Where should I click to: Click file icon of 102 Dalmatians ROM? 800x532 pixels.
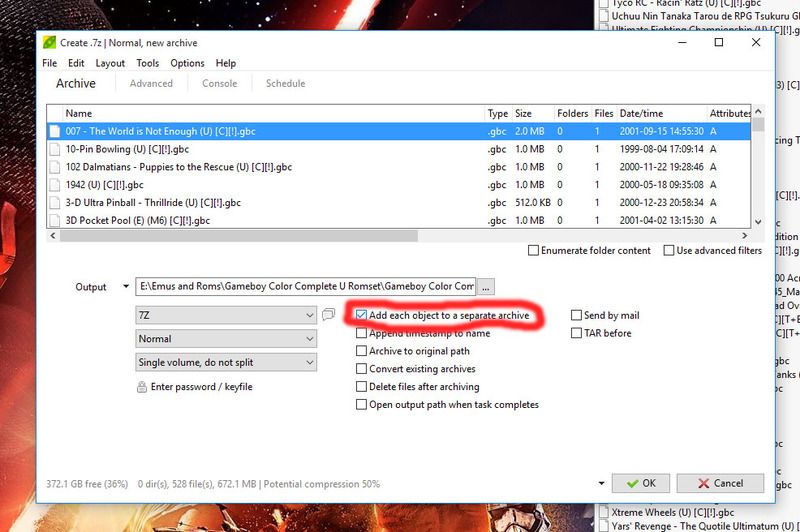[x=56, y=167]
